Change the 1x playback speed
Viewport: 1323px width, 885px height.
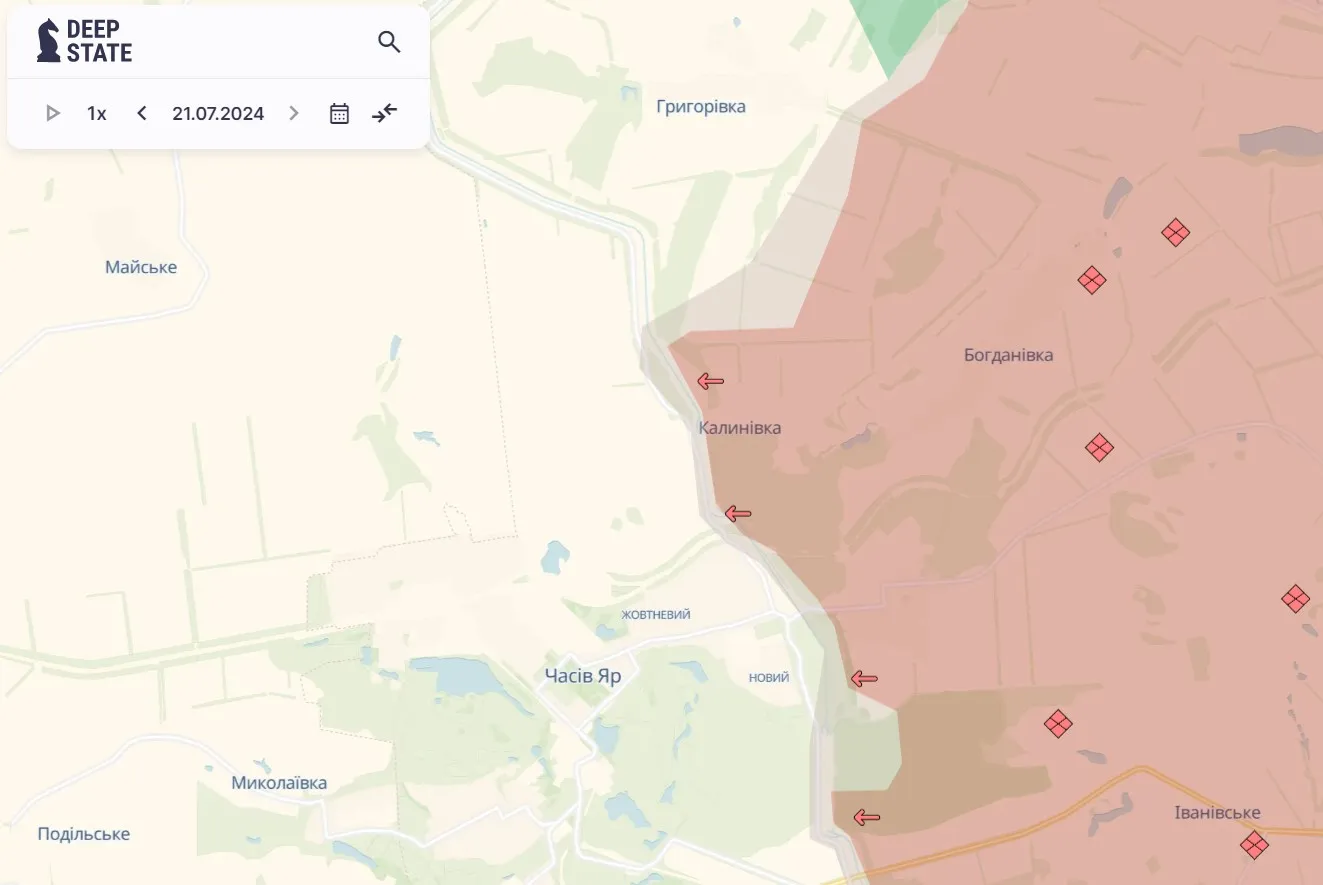tap(96, 113)
